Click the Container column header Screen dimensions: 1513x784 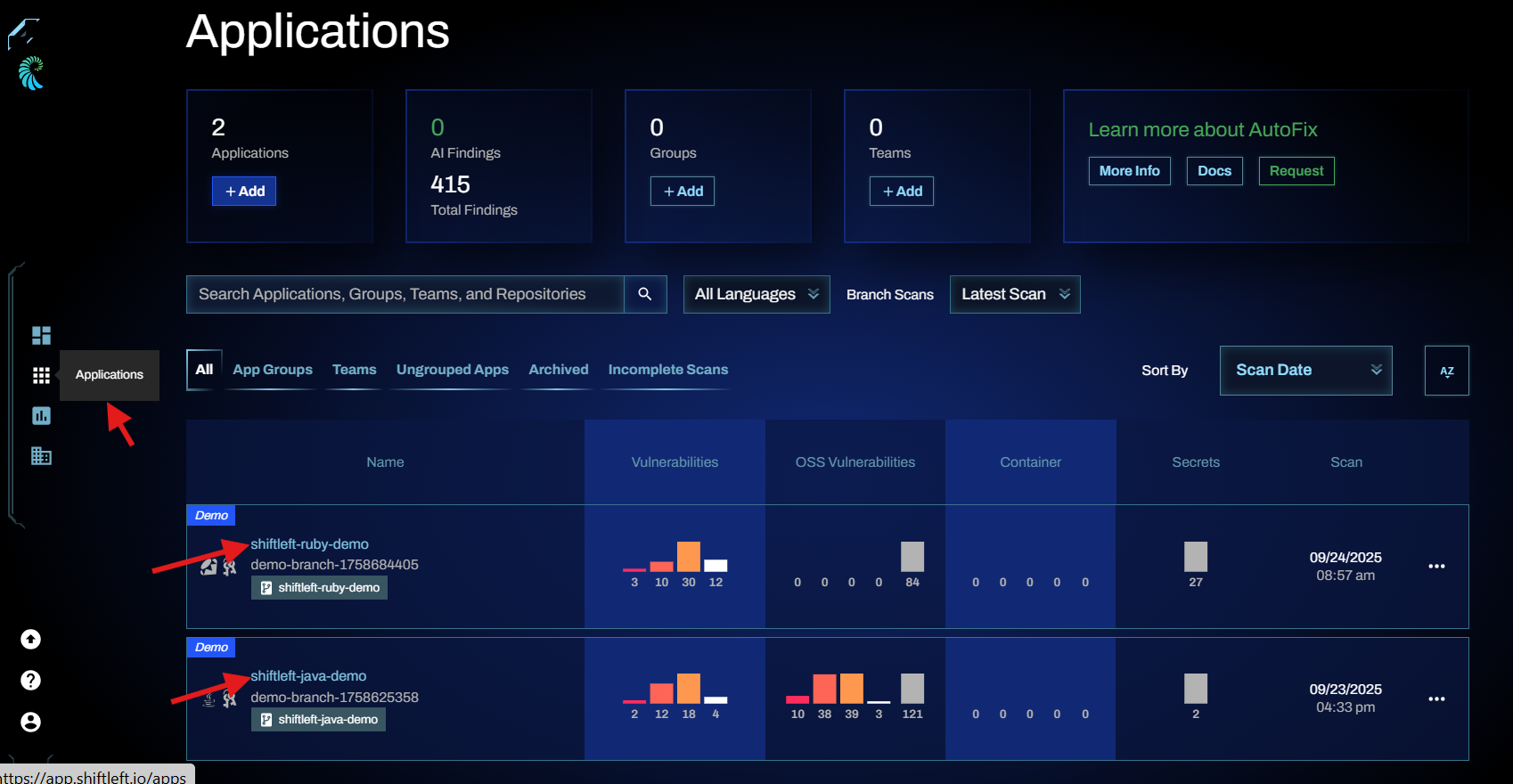[x=1030, y=462]
